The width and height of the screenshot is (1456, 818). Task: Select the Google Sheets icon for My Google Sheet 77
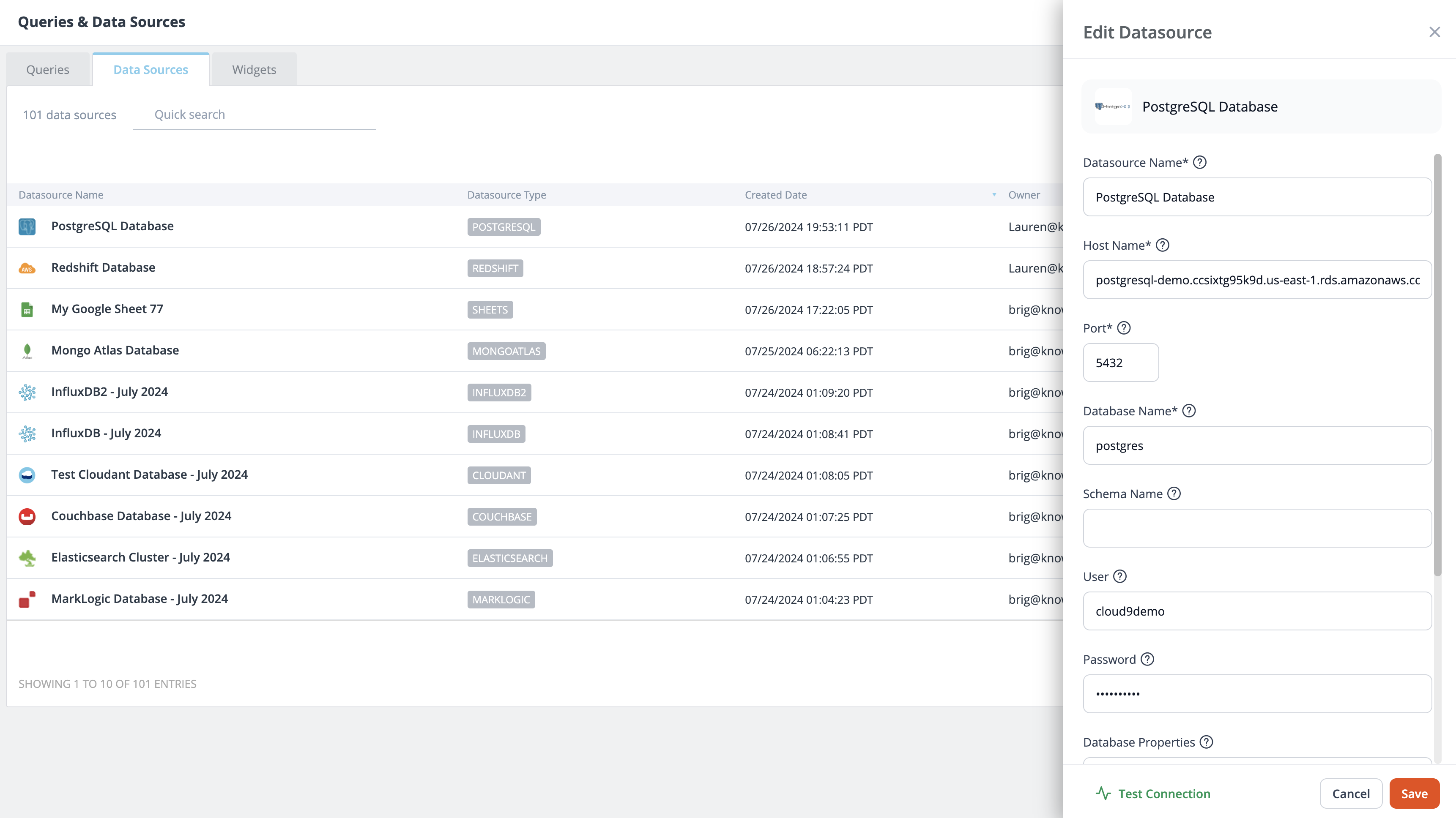[27, 310]
